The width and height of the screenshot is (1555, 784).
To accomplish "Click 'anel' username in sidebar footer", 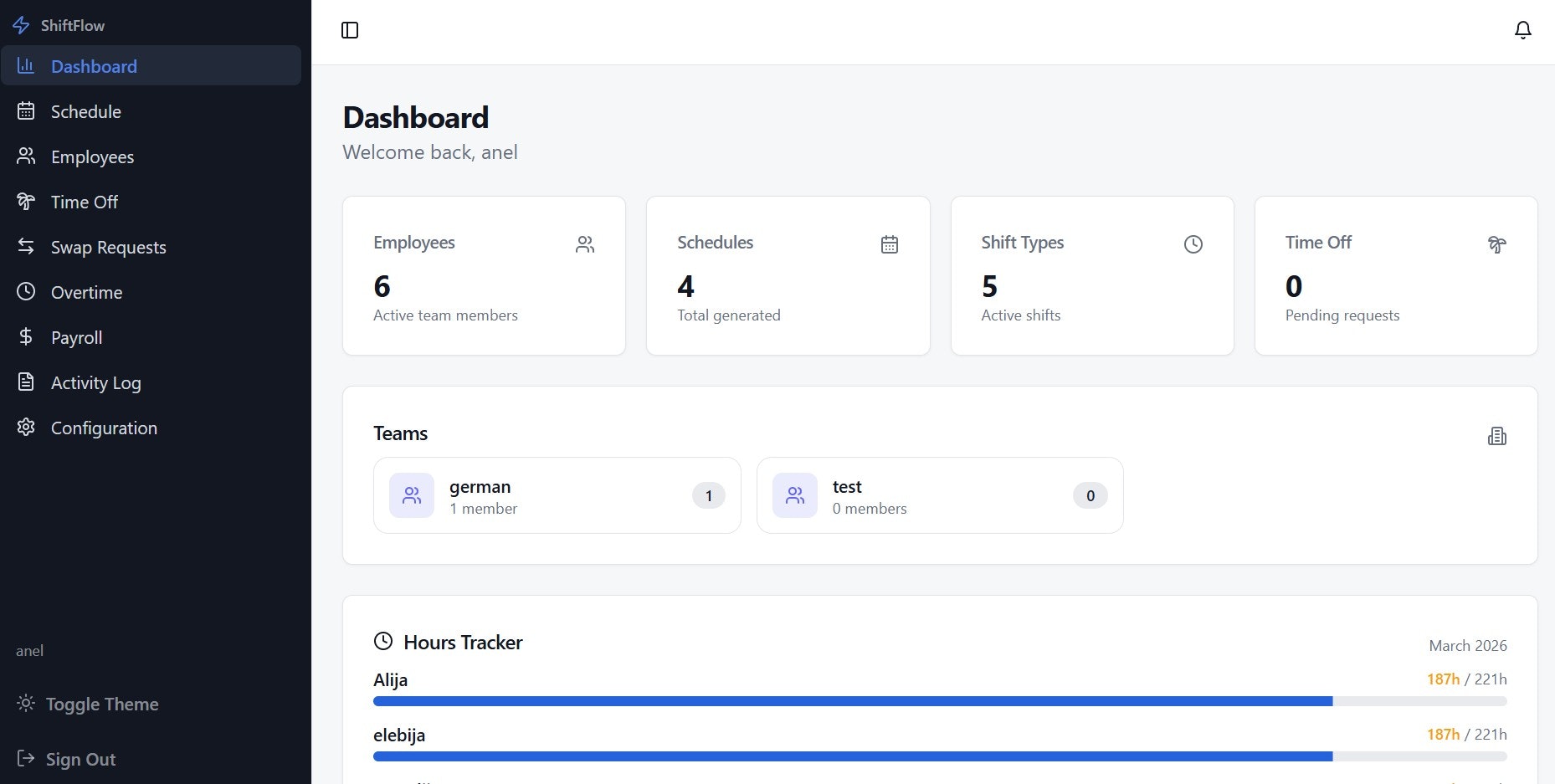I will point(29,651).
